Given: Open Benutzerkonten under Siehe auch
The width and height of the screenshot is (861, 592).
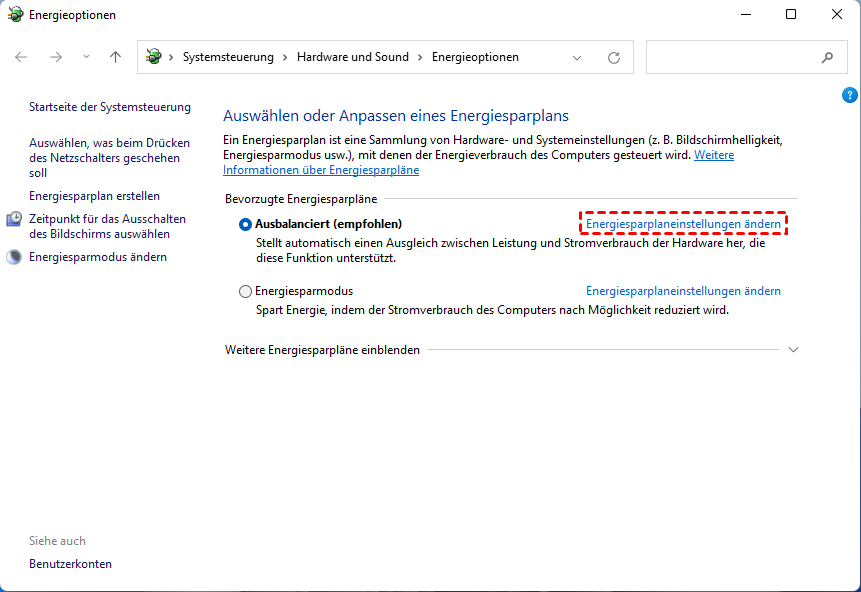Looking at the screenshot, I should (70, 564).
